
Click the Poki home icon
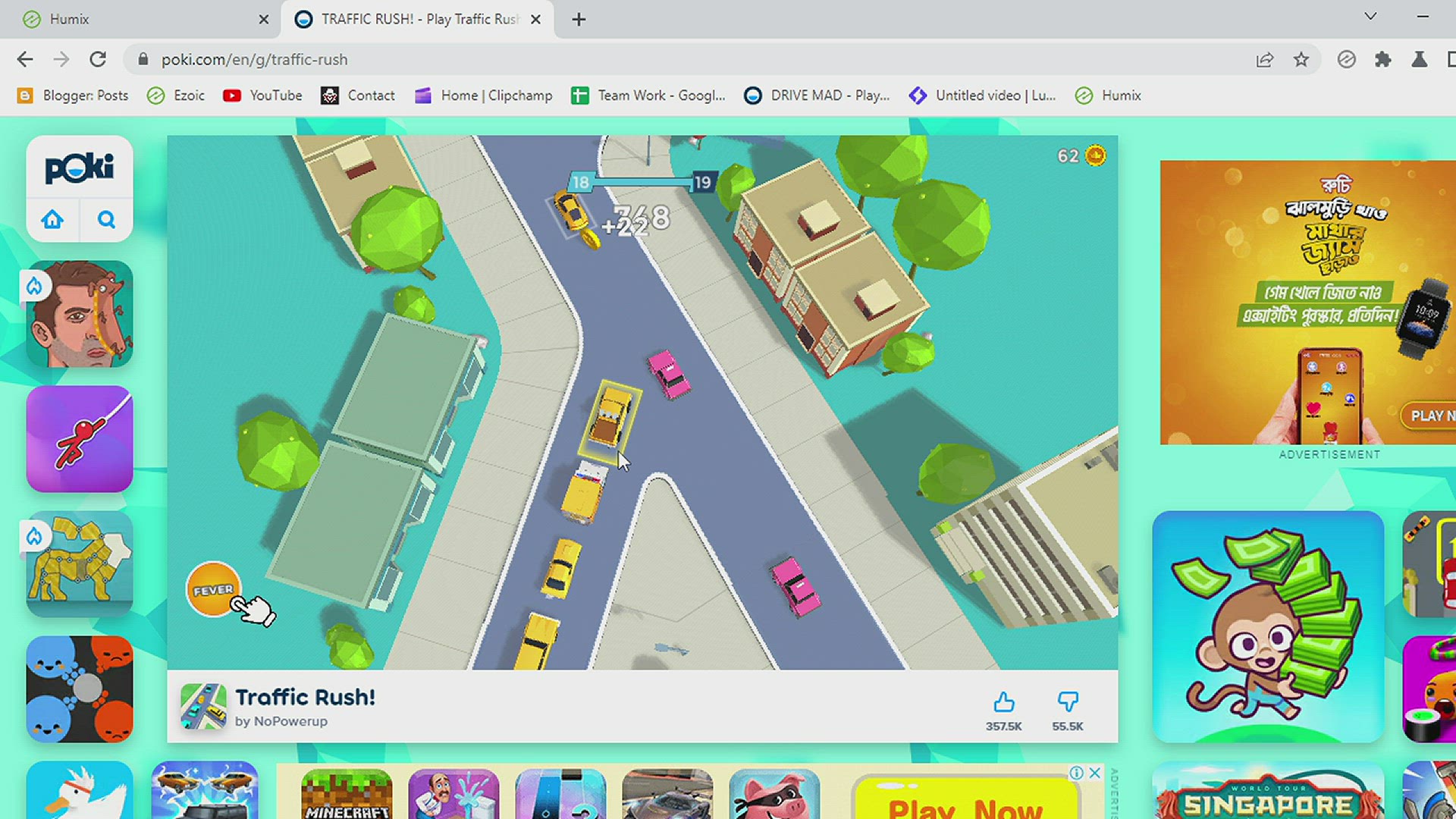click(x=52, y=220)
